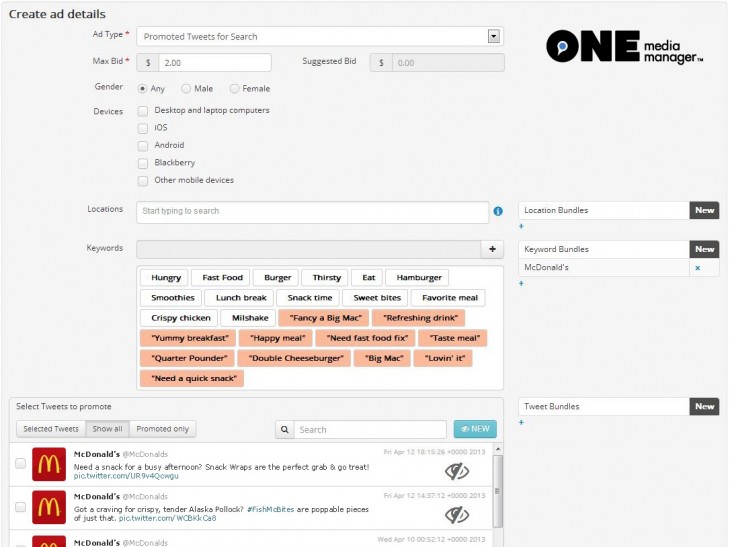This screenshot has height=547, width=730.
Task: Click the "Yummy breakfast" keyword tag
Action: tap(189, 338)
